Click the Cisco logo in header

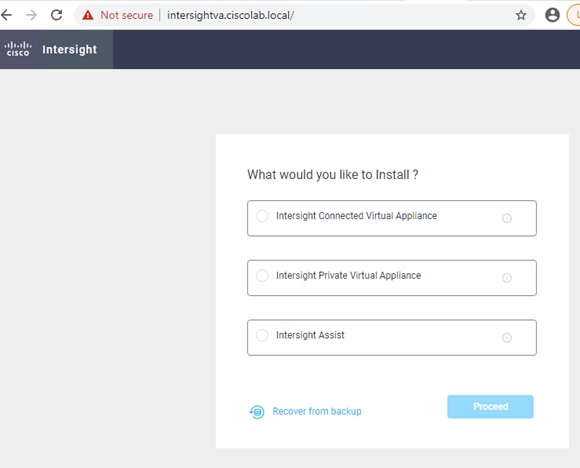point(18,49)
